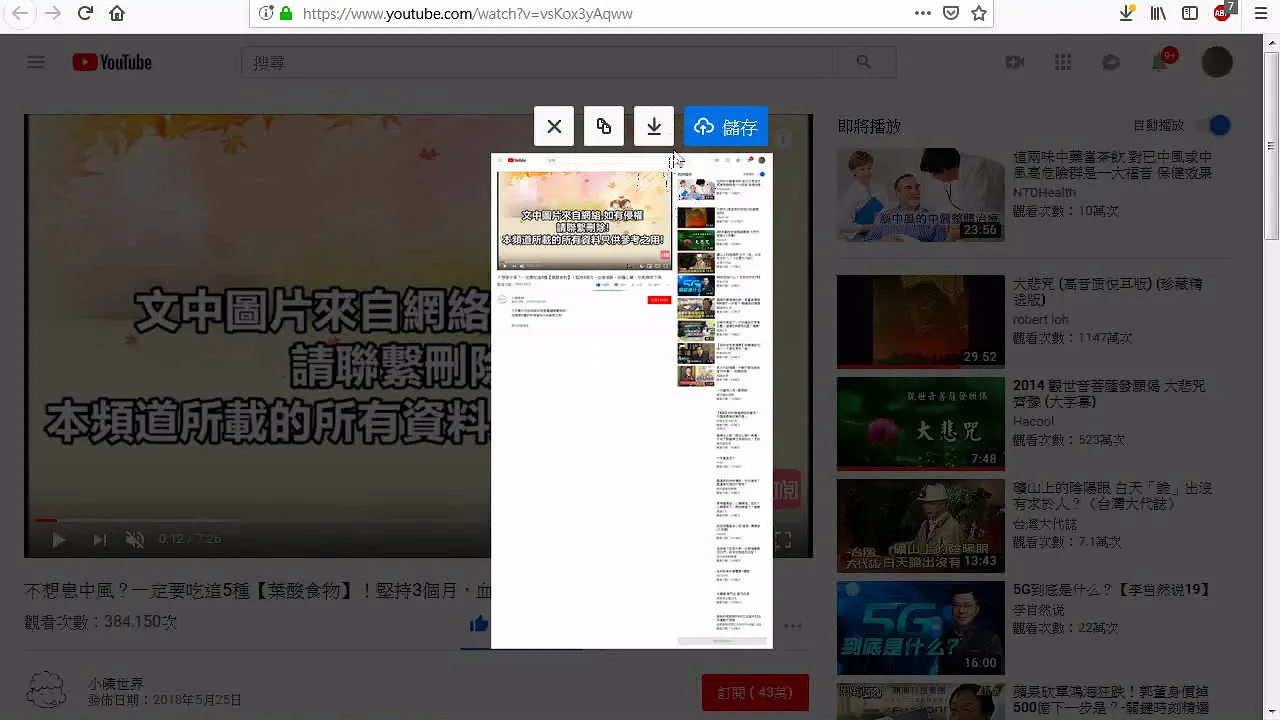Open the browser home page
The width and height of the screenshot is (1280, 720).
click(117, 13)
